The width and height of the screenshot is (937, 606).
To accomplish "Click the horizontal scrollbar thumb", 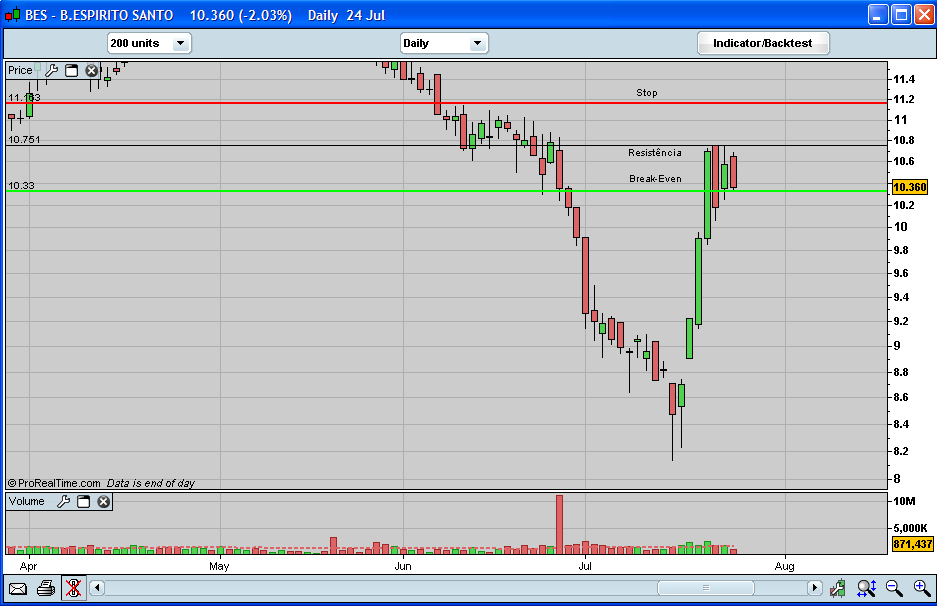I will [706, 588].
